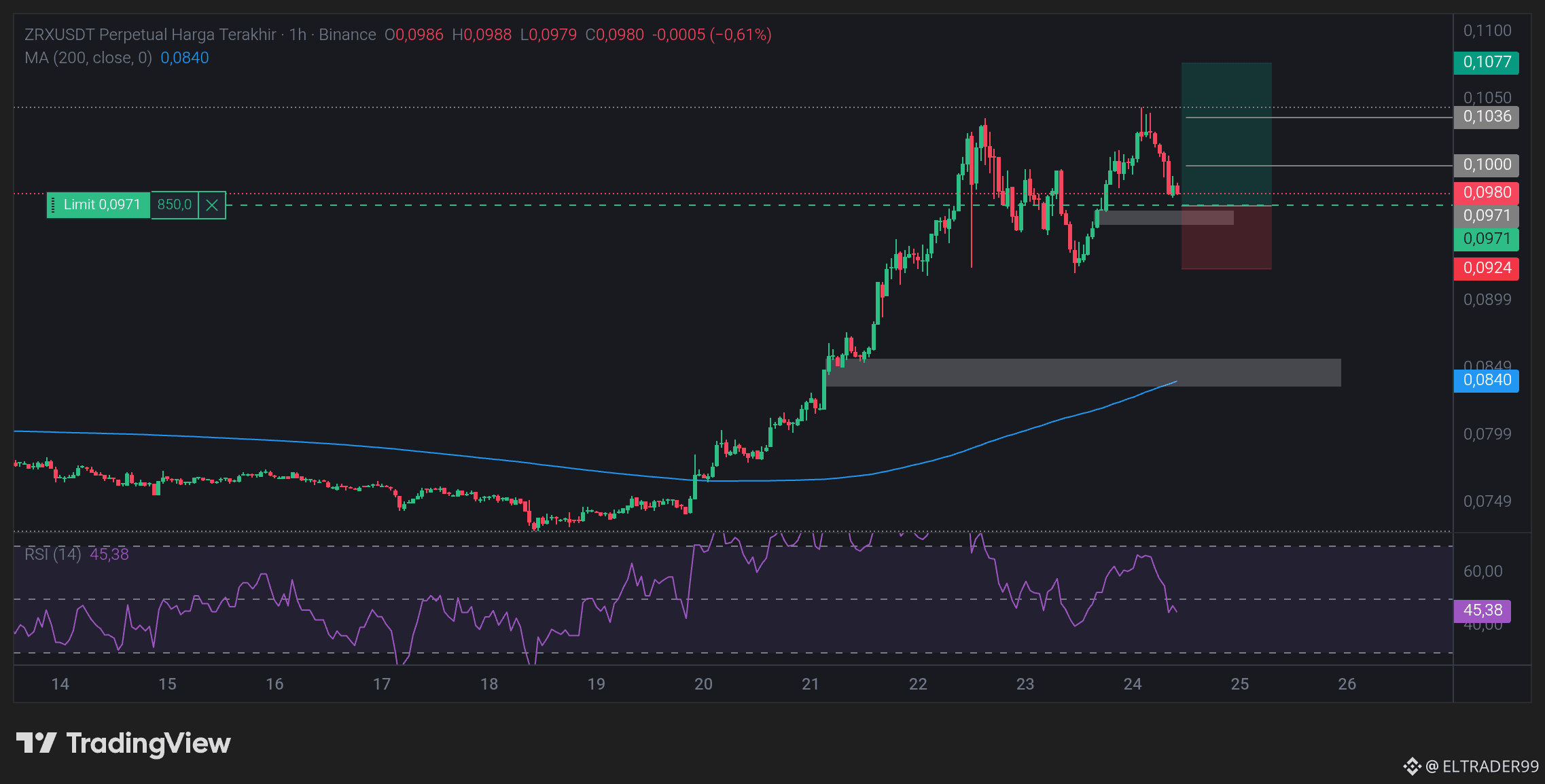1545x784 pixels.
Task: Click date 24 on the time axis
Action: [1133, 684]
